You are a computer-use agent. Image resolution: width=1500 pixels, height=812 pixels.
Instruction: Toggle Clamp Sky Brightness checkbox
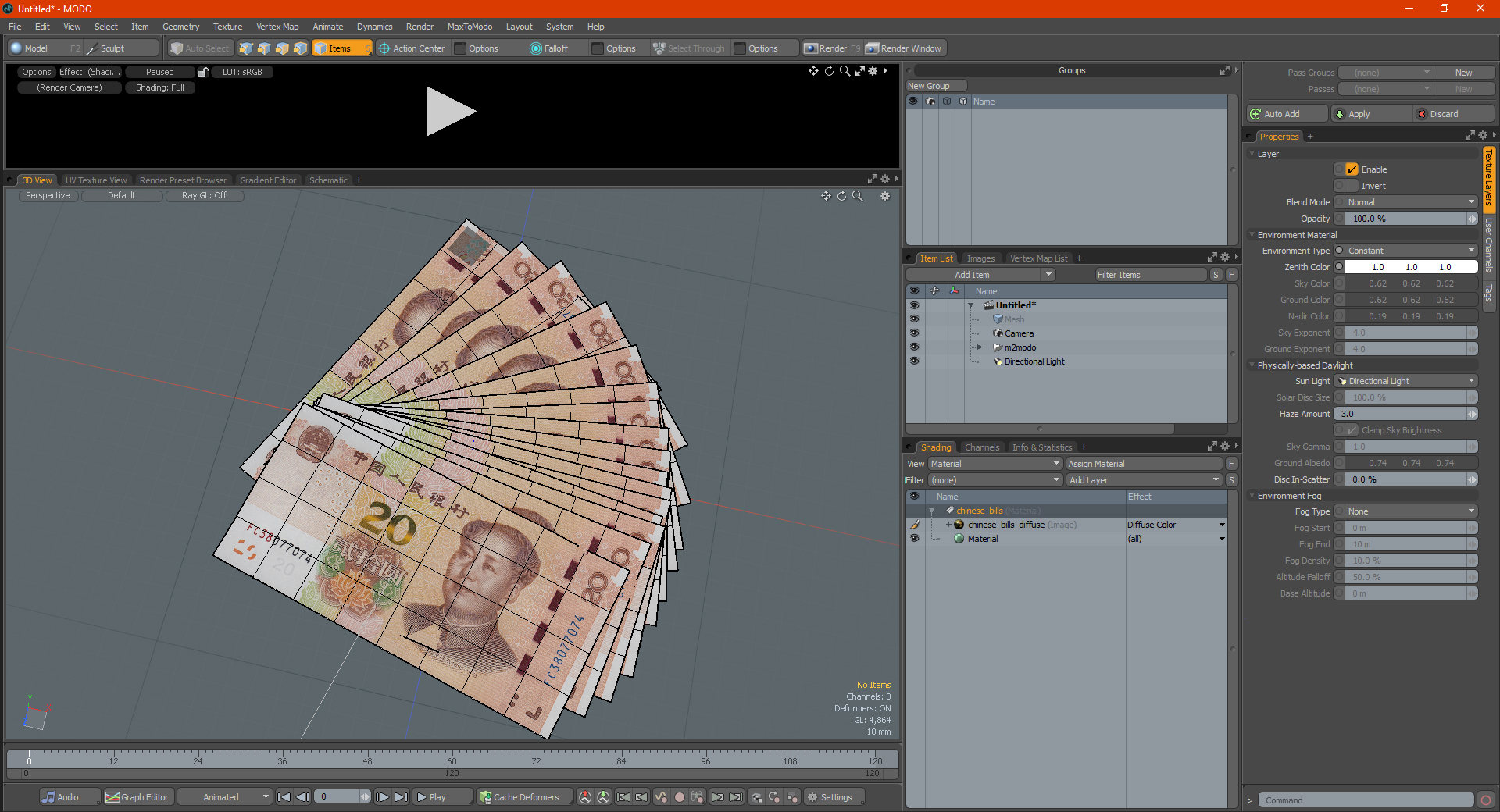pyautogui.click(x=1352, y=430)
